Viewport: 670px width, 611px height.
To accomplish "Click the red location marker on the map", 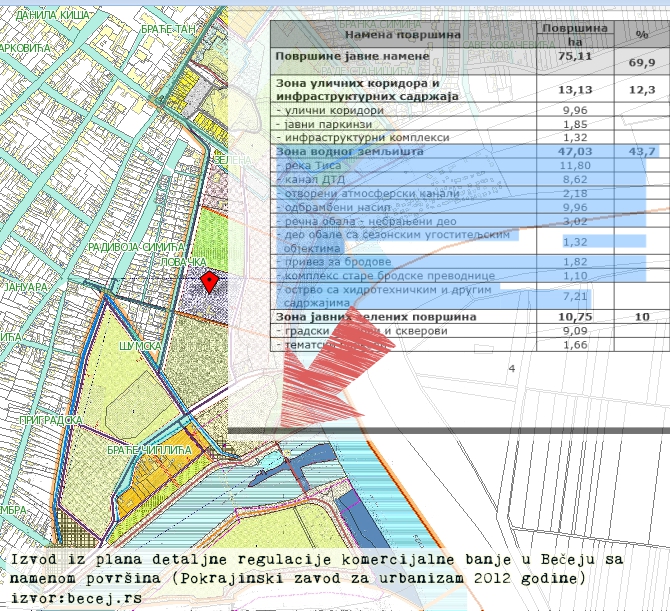I will pyautogui.click(x=209, y=282).
